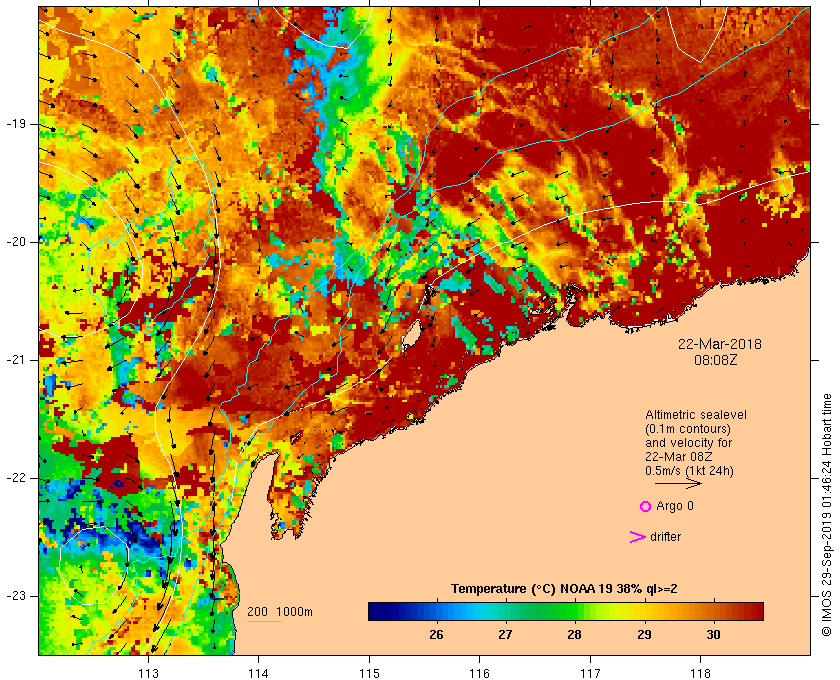Image resolution: width=840 pixels, height=680 pixels.
Task: Click the colorbar tick label '30'
Action: coord(713,635)
